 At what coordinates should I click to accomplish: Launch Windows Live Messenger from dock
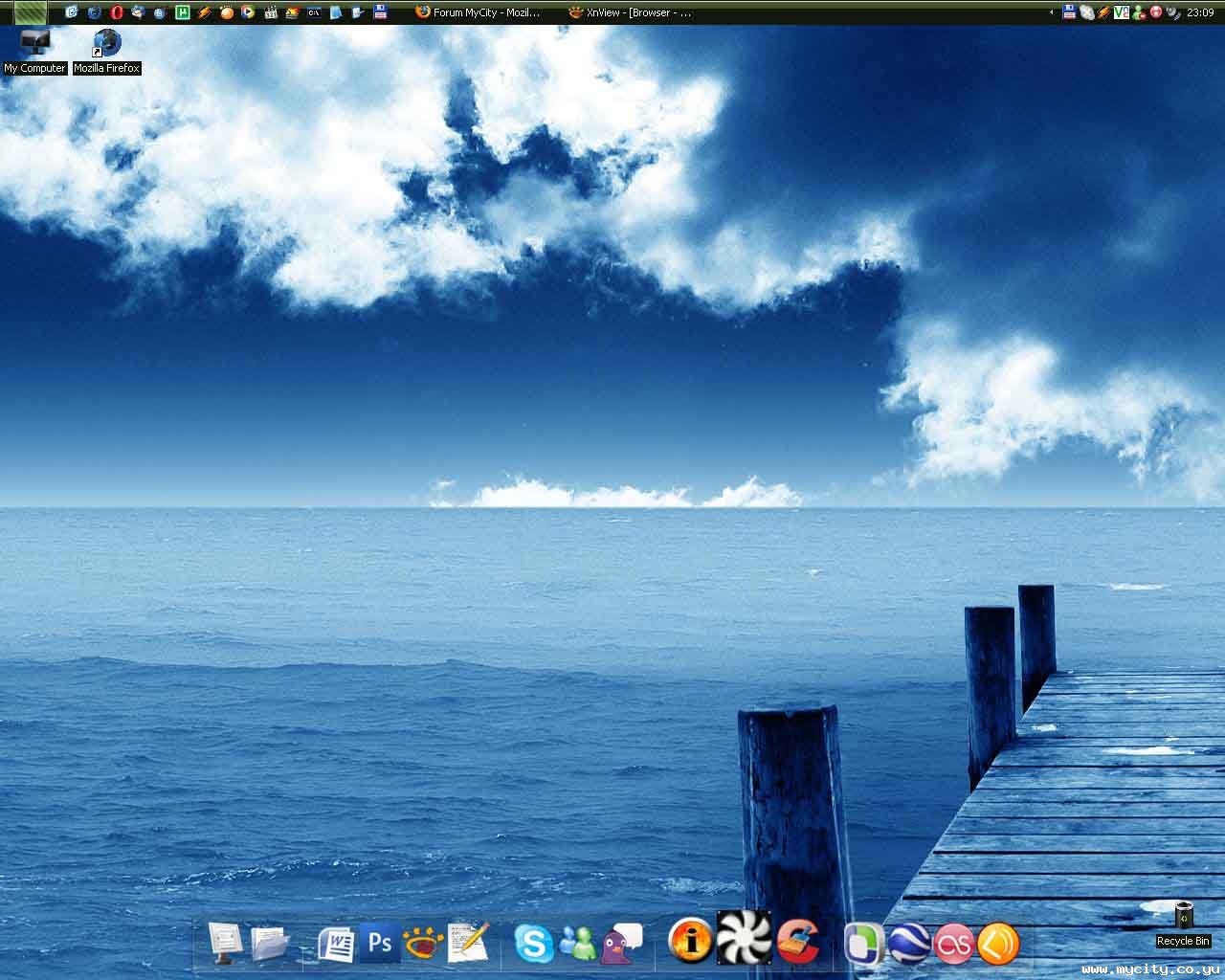[576, 944]
